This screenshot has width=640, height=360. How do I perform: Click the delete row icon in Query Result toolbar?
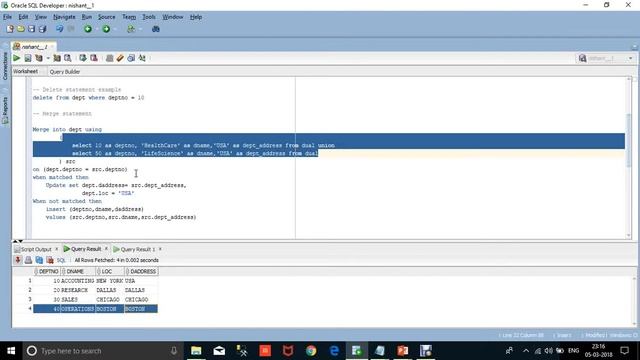[x=50, y=260]
